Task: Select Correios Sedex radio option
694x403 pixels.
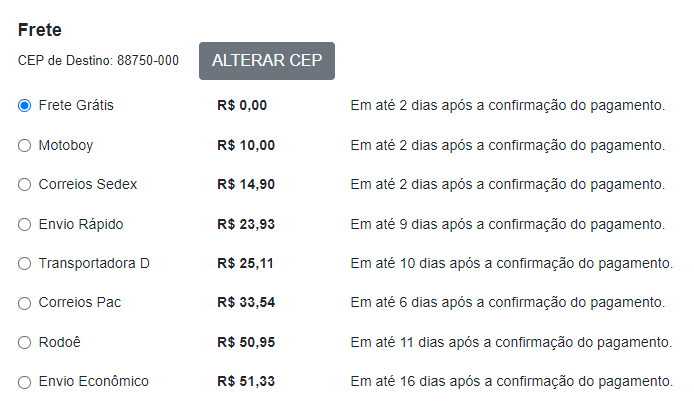Action: point(24,184)
